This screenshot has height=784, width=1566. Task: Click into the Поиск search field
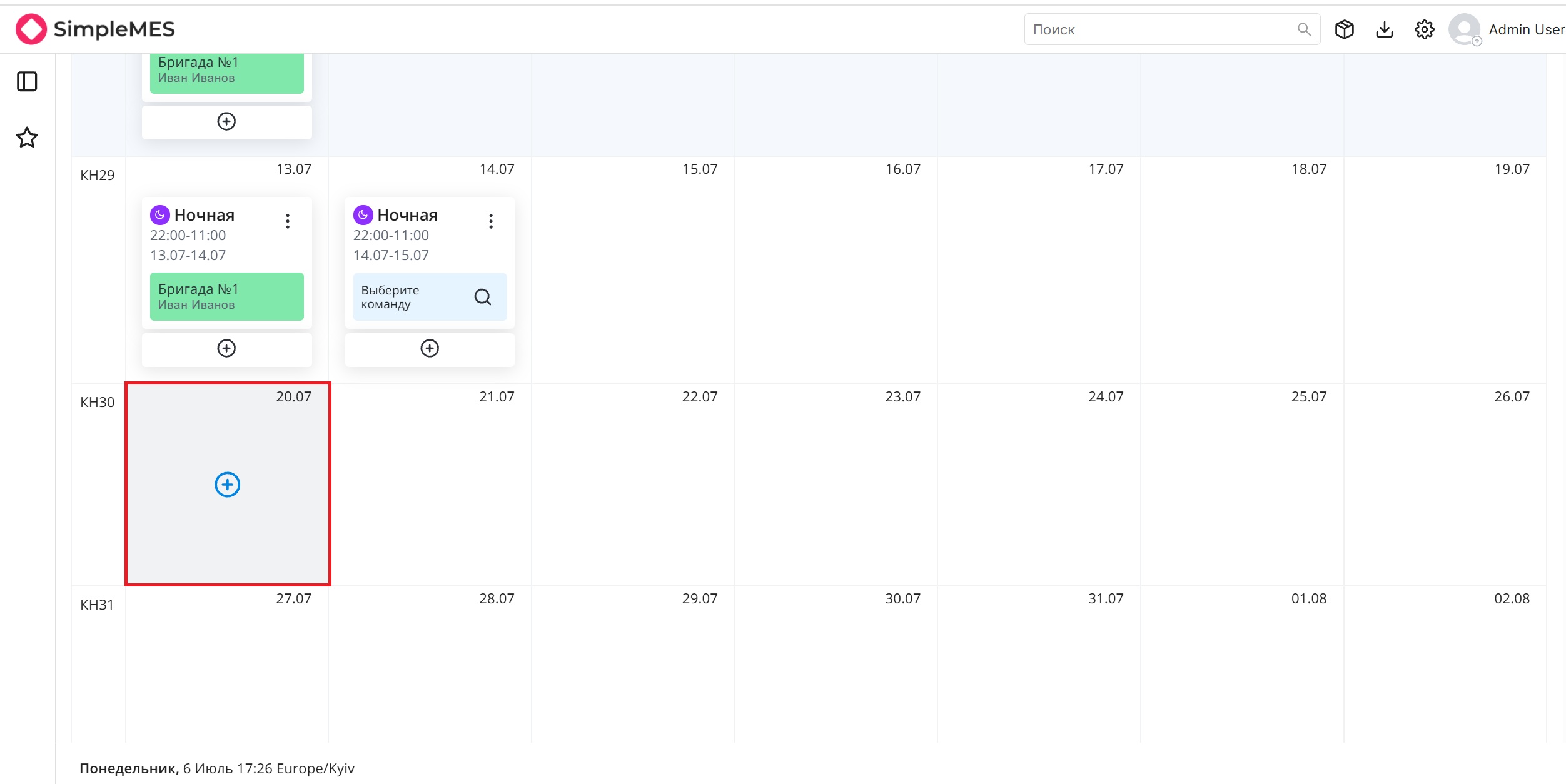pyautogui.click(x=1171, y=29)
